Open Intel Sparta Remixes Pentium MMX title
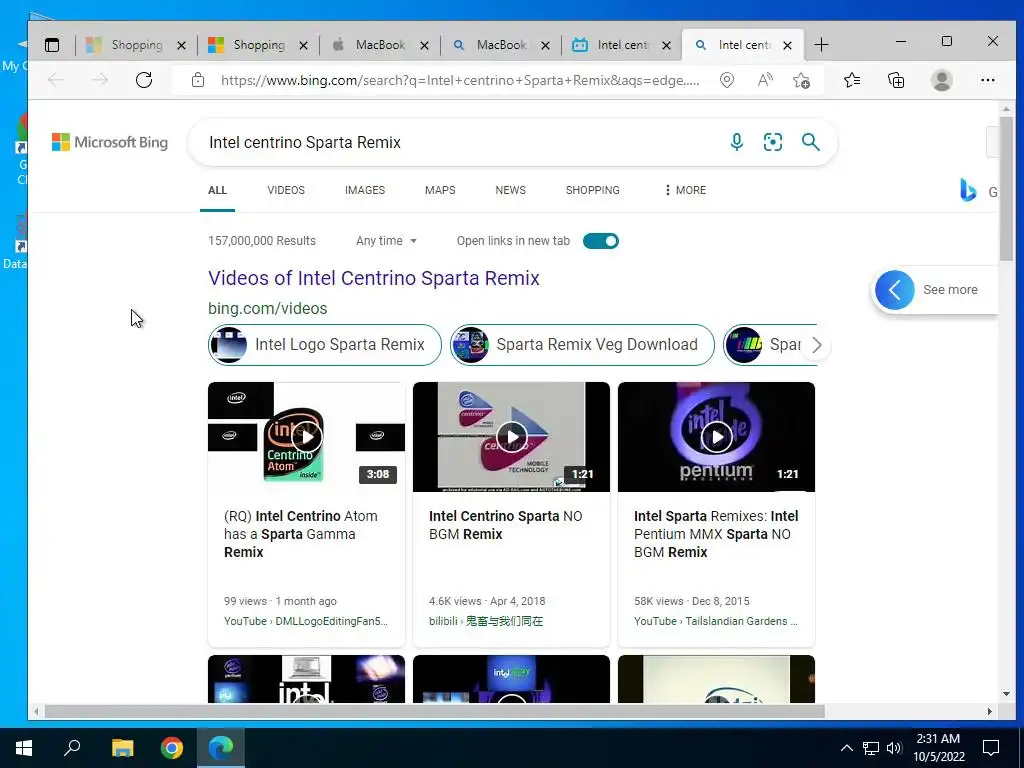This screenshot has height=768, width=1024. click(716, 534)
